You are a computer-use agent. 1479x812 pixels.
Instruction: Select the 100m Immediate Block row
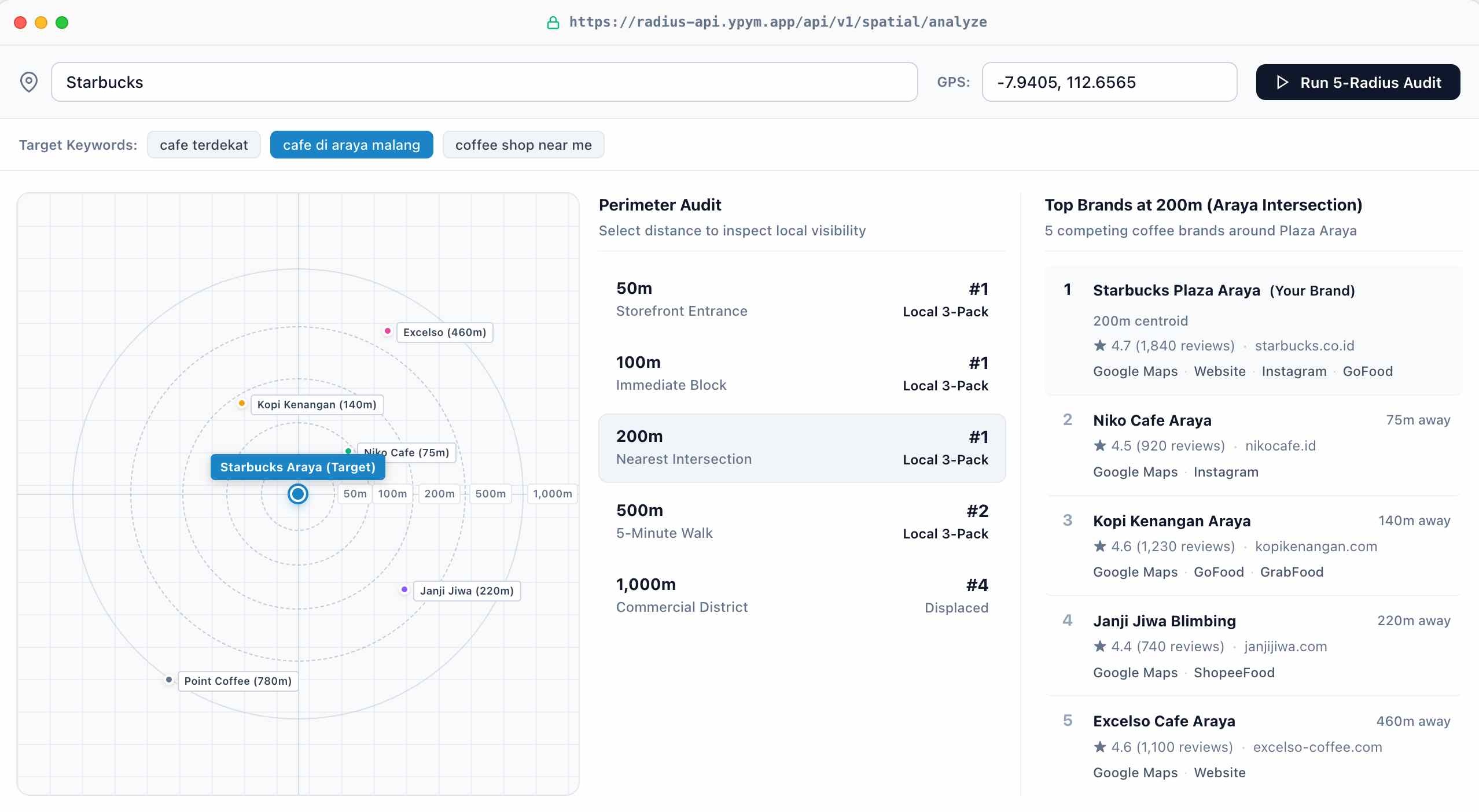tap(802, 374)
